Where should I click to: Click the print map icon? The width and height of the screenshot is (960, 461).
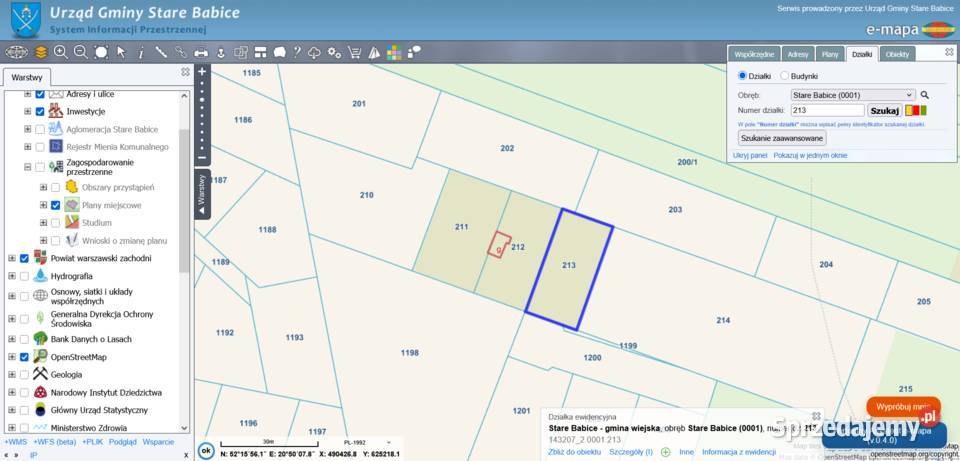[x=201, y=53]
